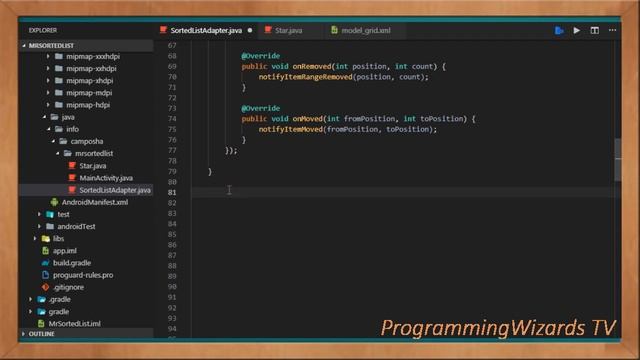
Task: Click the .gitignore git icon
Action: pos(46,287)
